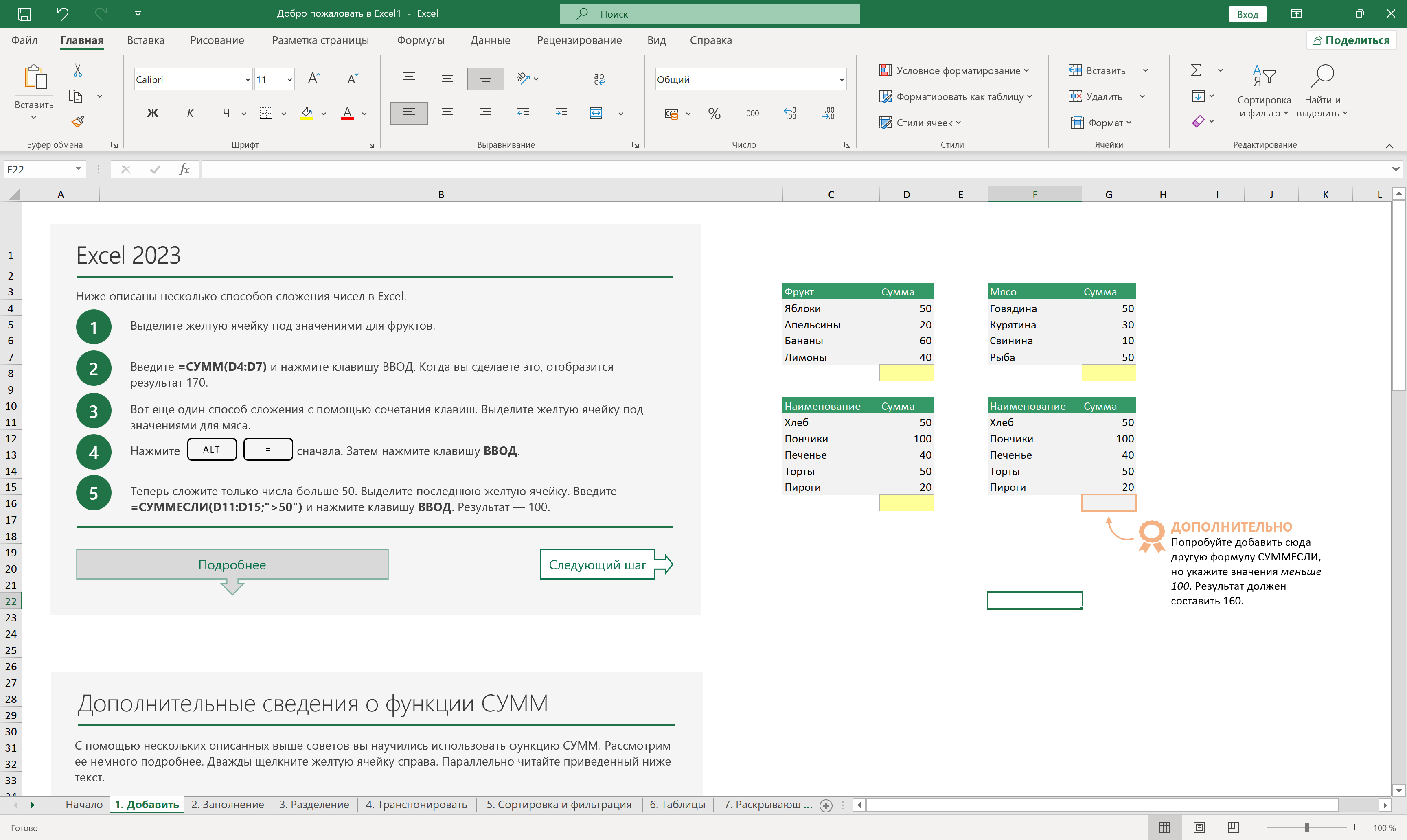Open the Customize Quick Access Toolbar dropdown
Image resolution: width=1407 pixels, height=840 pixels.
click(138, 13)
